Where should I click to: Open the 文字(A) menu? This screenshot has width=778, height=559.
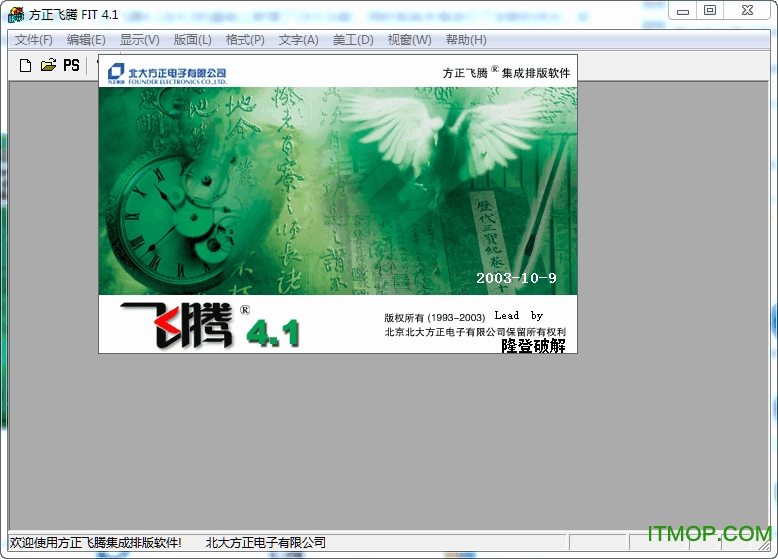(298, 40)
